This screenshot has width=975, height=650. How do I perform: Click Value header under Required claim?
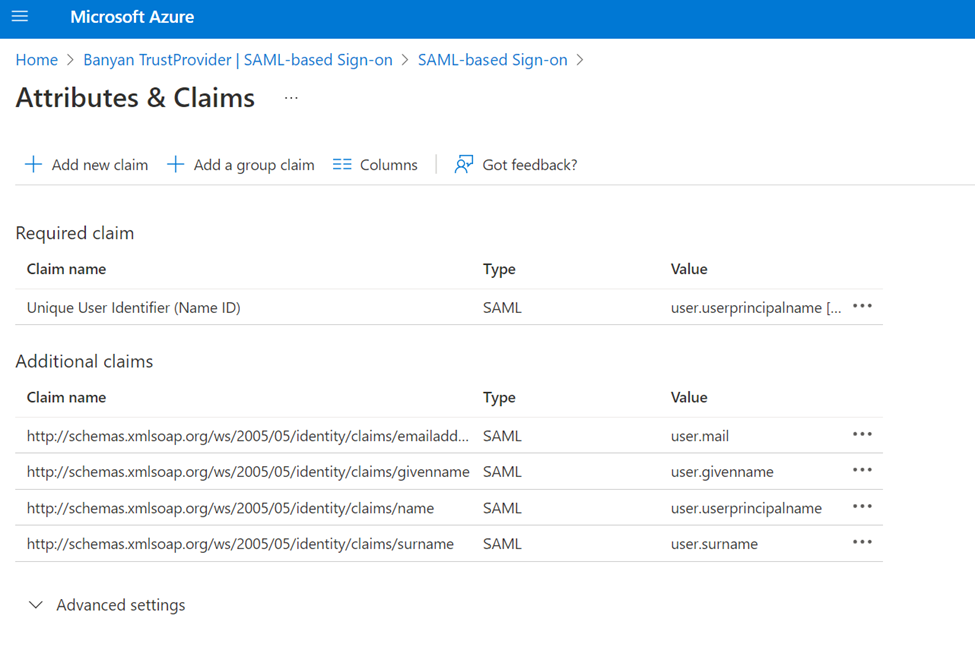689,269
